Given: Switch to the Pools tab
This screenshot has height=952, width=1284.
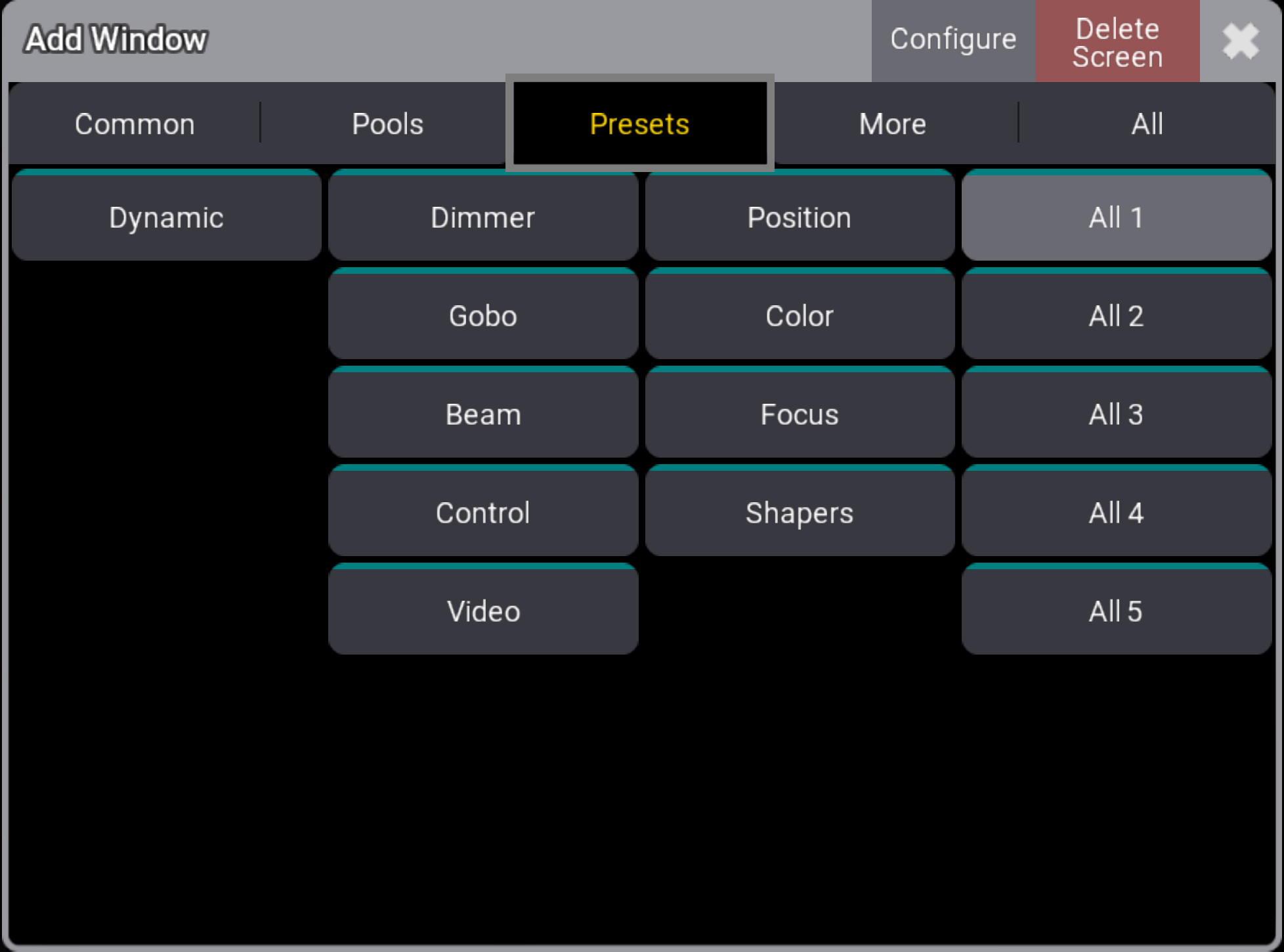Looking at the screenshot, I should pyautogui.click(x=388, y=124).
